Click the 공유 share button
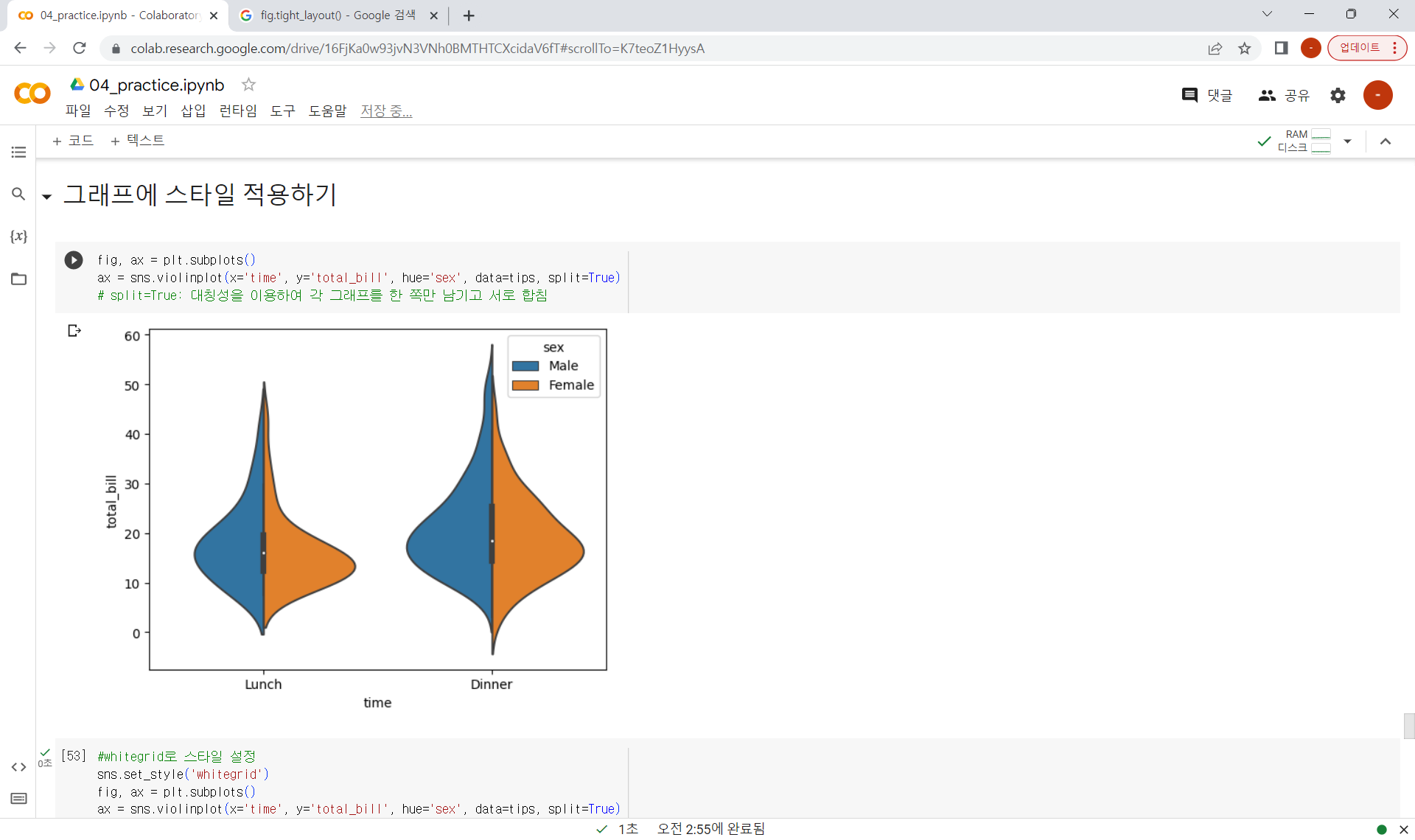This screenshot has height=840, width=1415. coord(1285,95)
